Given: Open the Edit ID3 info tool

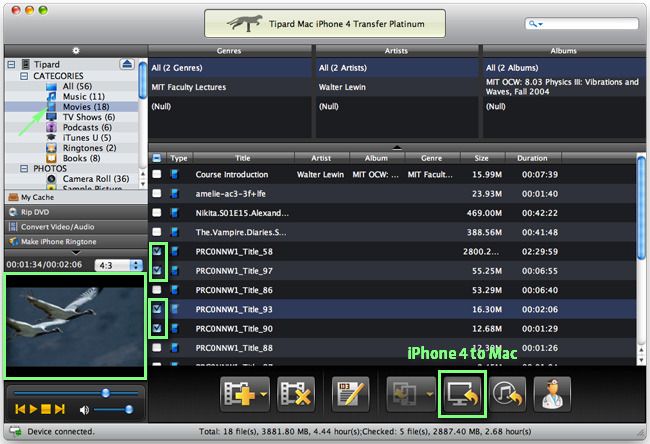Looking at the screenshot, I should [x=350, y=394].
